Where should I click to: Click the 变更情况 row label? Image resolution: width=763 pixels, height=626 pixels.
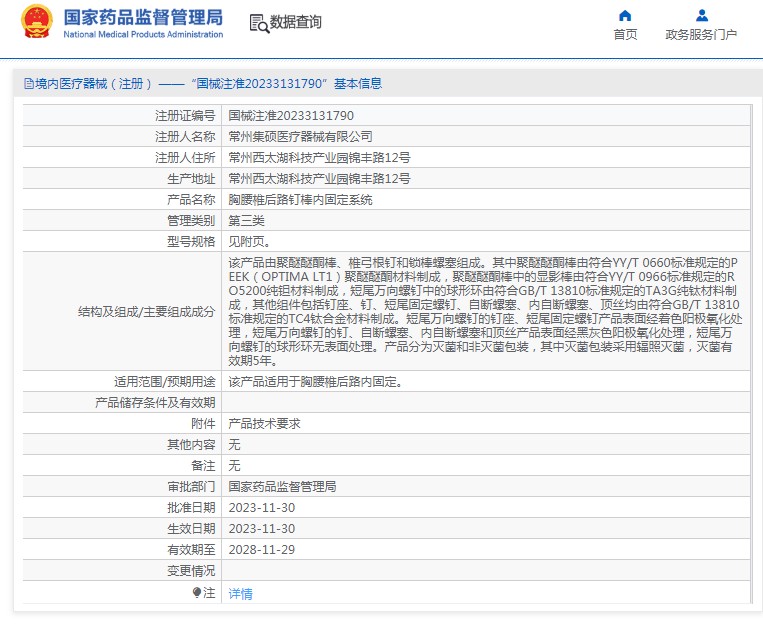tap(191, 571)
